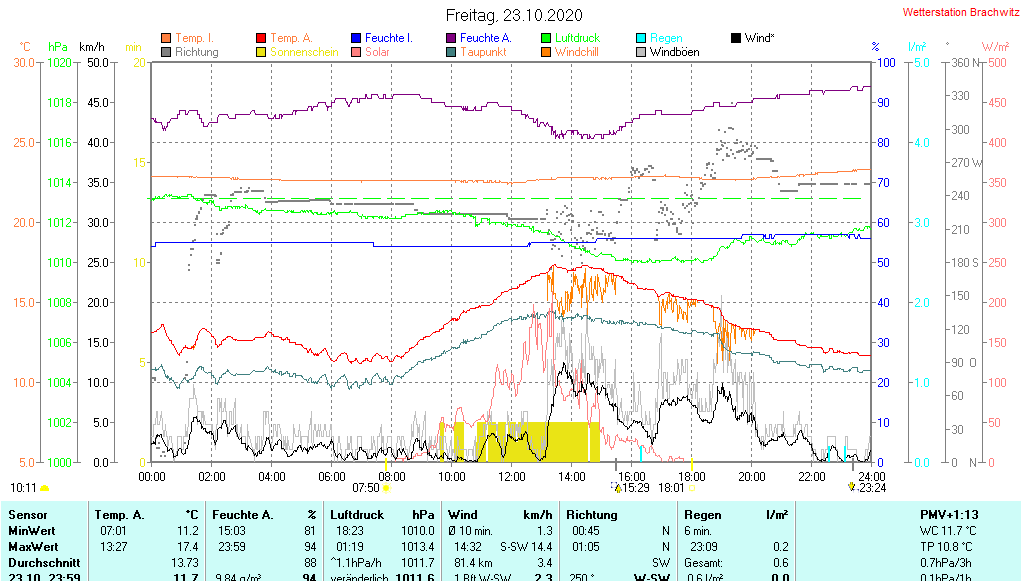Pick the green Luftdruck legend swatch
Viewport: 1021px width, 581px height.
[546, 38]
